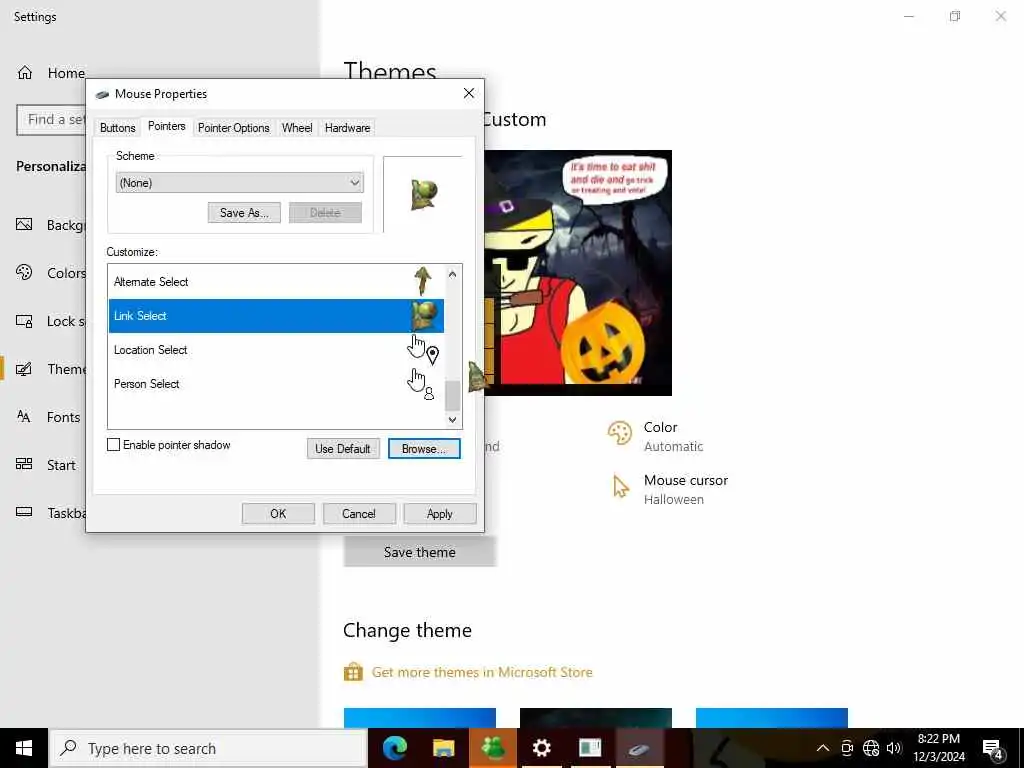Click the Save As... button
Screen dimensions: 1024x768
[x=244, y=213]
